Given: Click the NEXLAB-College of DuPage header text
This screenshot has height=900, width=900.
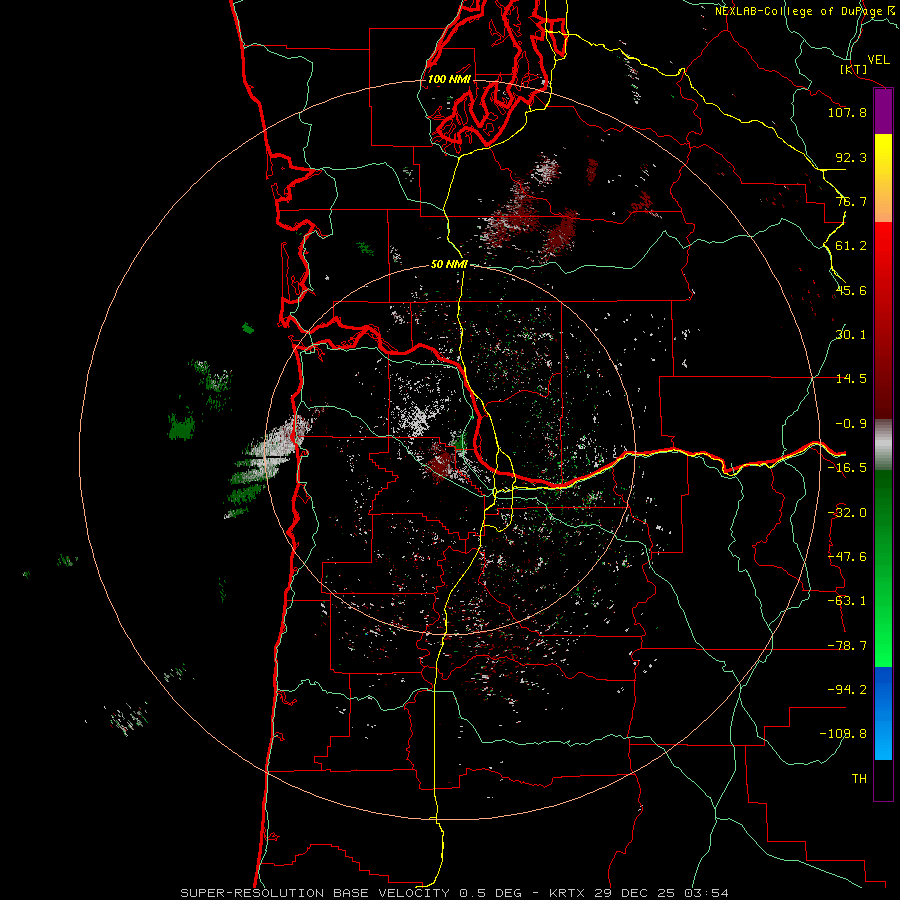Looking at the screenshot, I should (806, 11).
